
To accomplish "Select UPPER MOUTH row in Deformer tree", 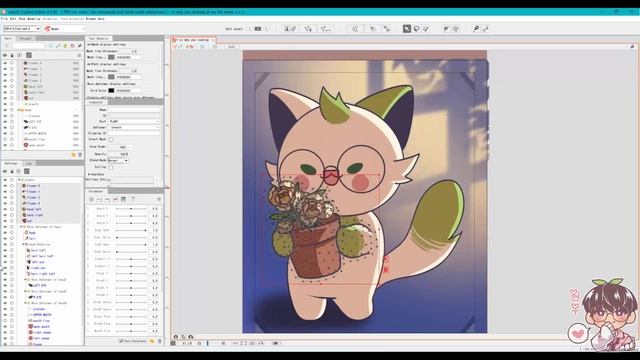I will tap(42, 315).
